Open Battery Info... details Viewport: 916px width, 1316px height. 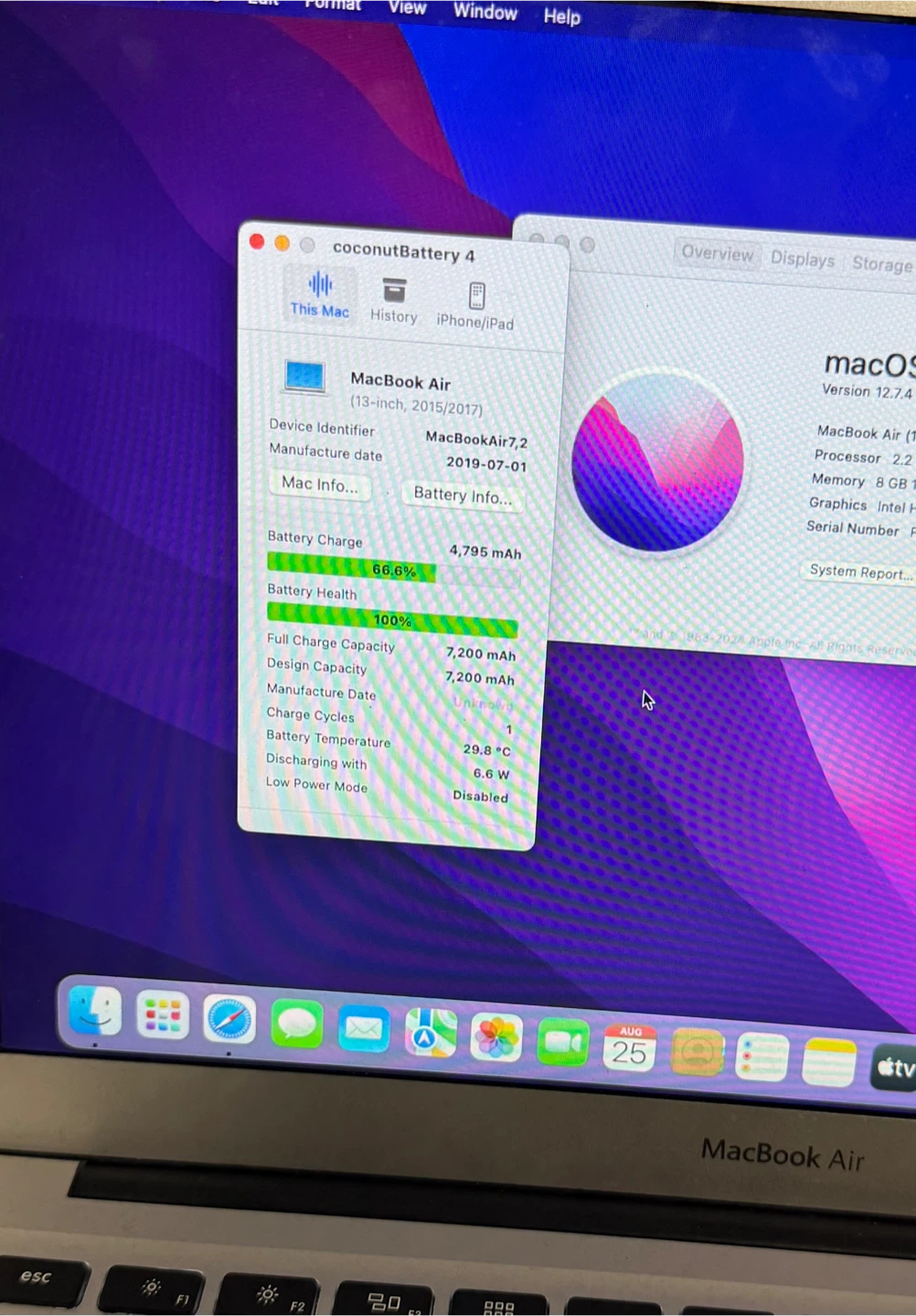pos(463,495)
